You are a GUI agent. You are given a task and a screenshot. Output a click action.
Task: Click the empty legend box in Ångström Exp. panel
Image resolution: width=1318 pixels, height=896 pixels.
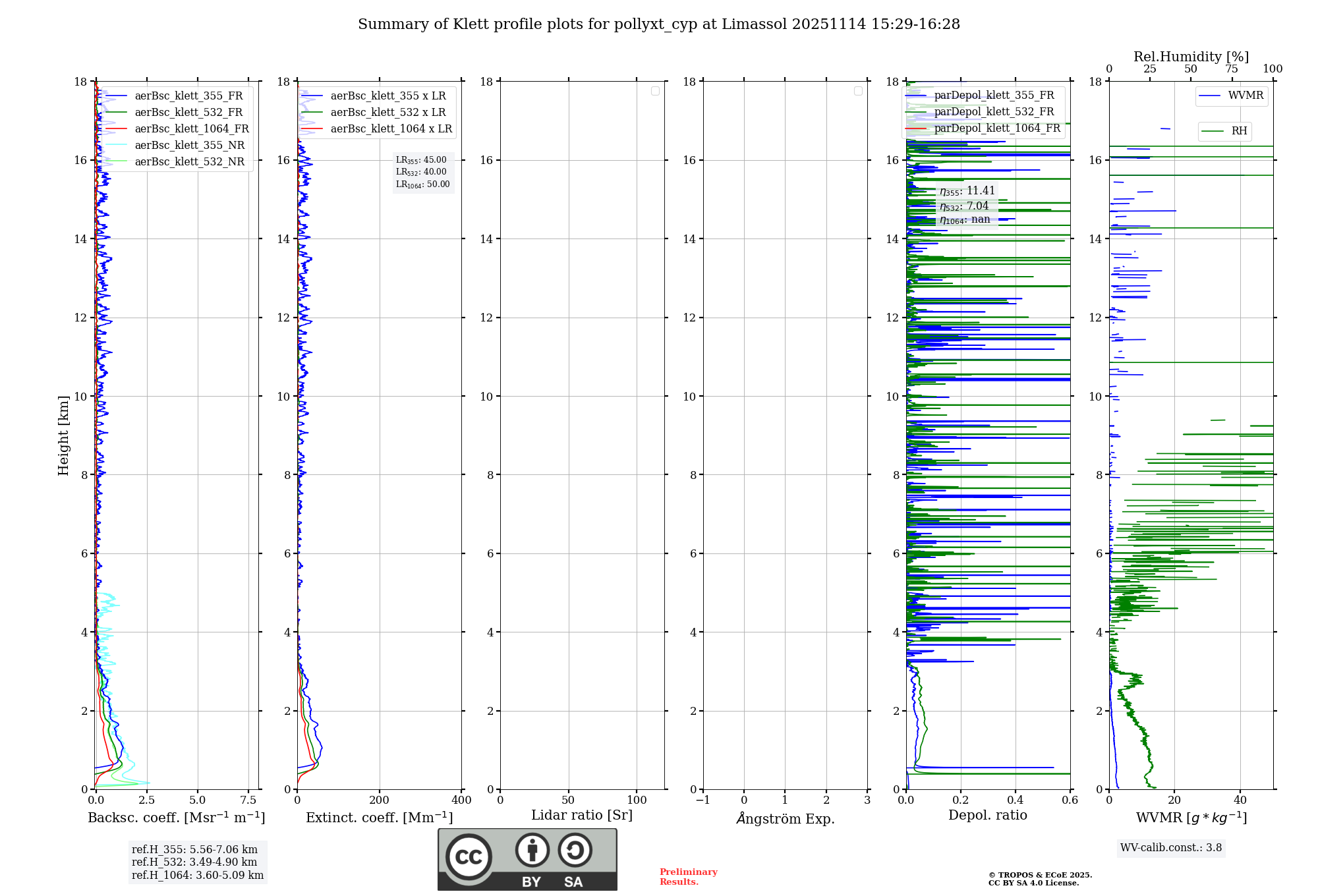coord(858,91)
